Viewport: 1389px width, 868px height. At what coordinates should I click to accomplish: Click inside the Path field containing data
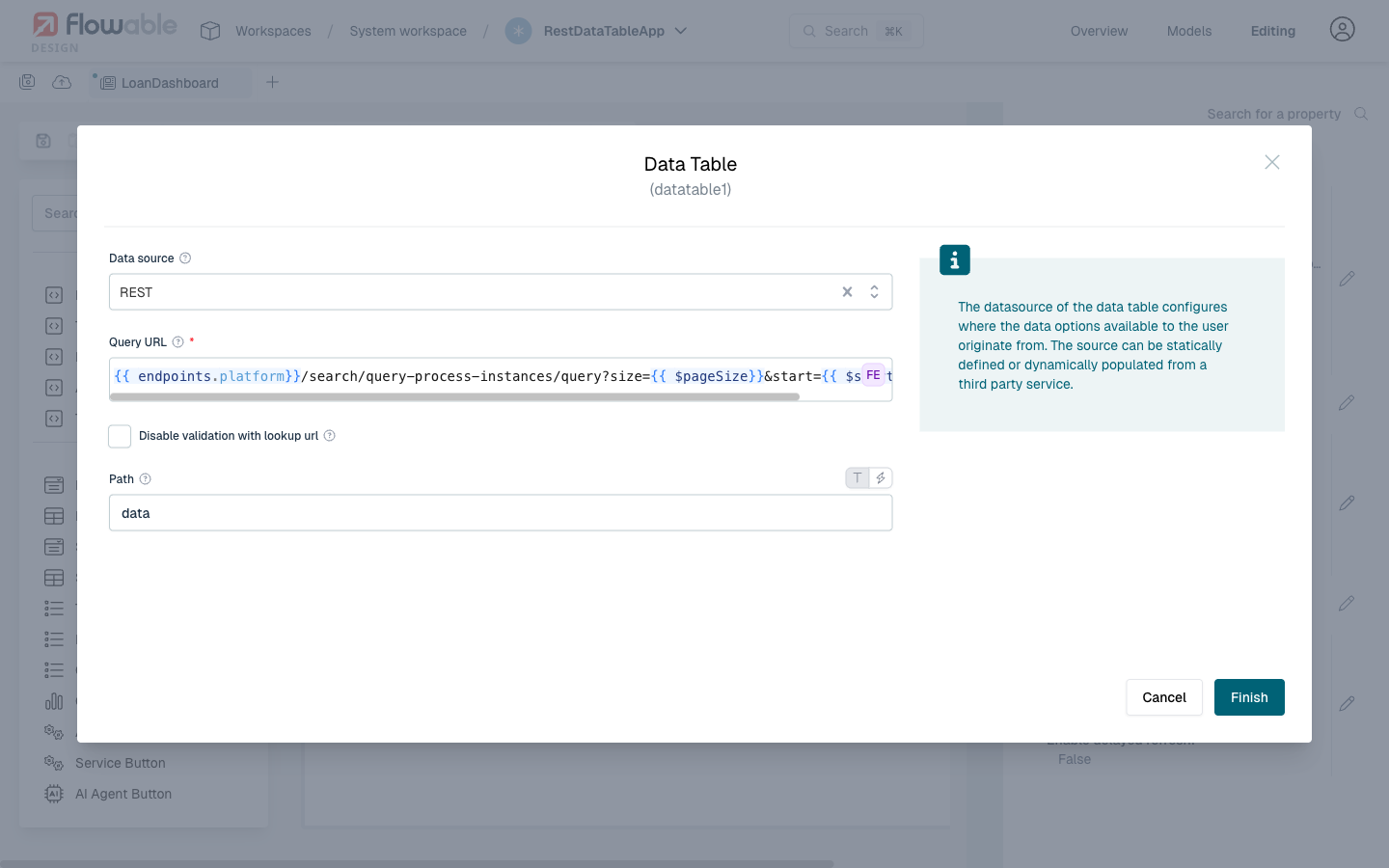click(501, 512)
